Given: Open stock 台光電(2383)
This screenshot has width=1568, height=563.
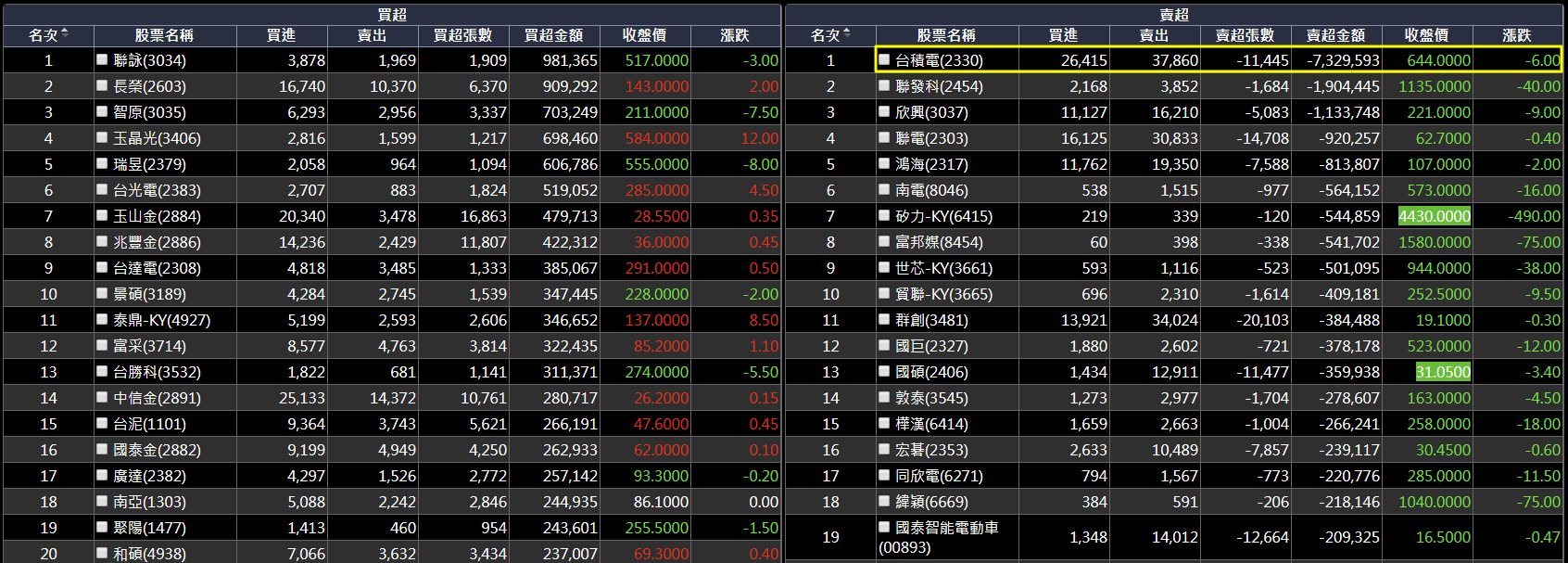Looking at the screenshot, I should click(x=157, y=190).
